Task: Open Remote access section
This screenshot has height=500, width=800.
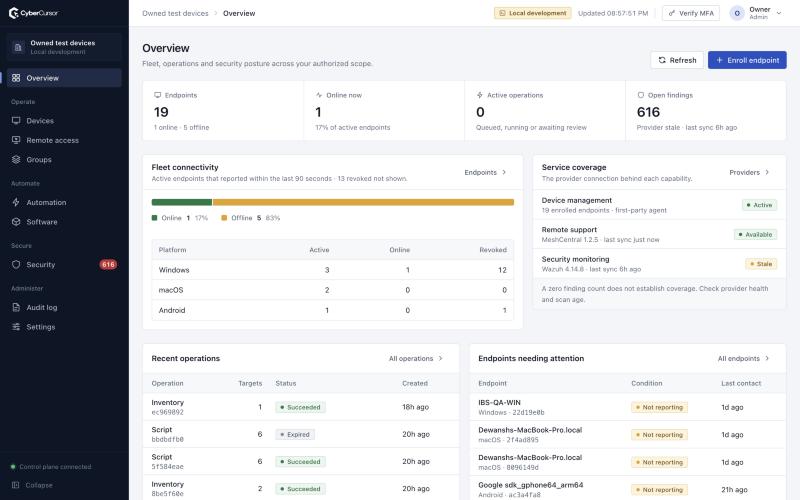Action: click(x=64, y=140)
